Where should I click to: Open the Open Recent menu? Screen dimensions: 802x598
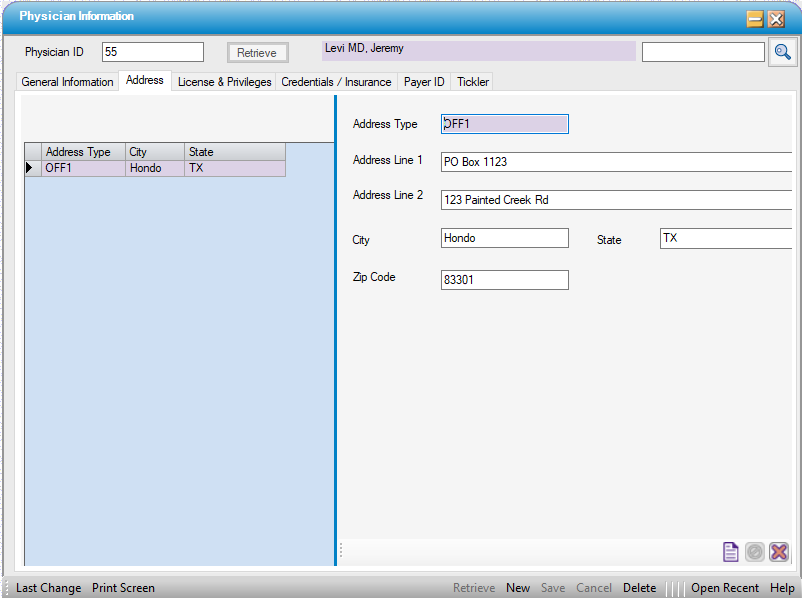(x=725, y=588)
